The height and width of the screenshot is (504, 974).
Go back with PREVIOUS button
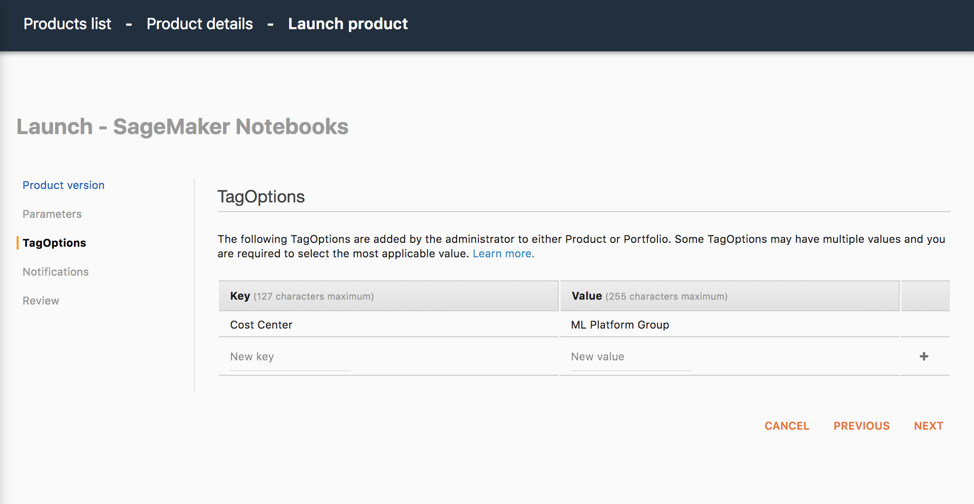[861, 426]
